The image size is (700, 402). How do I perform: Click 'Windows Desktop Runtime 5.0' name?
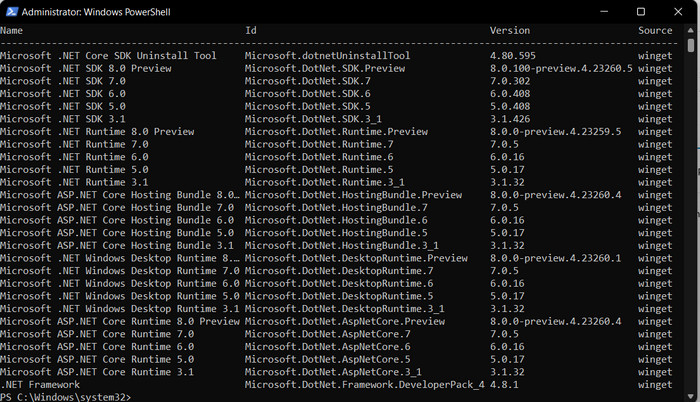[x=162, y=296]
